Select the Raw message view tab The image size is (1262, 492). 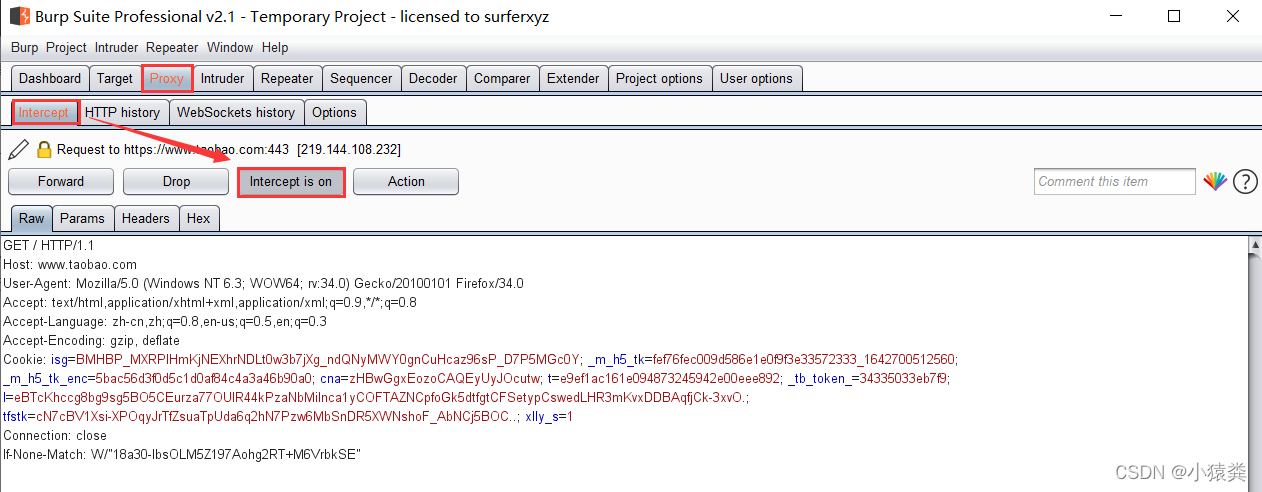pos(32,219)
